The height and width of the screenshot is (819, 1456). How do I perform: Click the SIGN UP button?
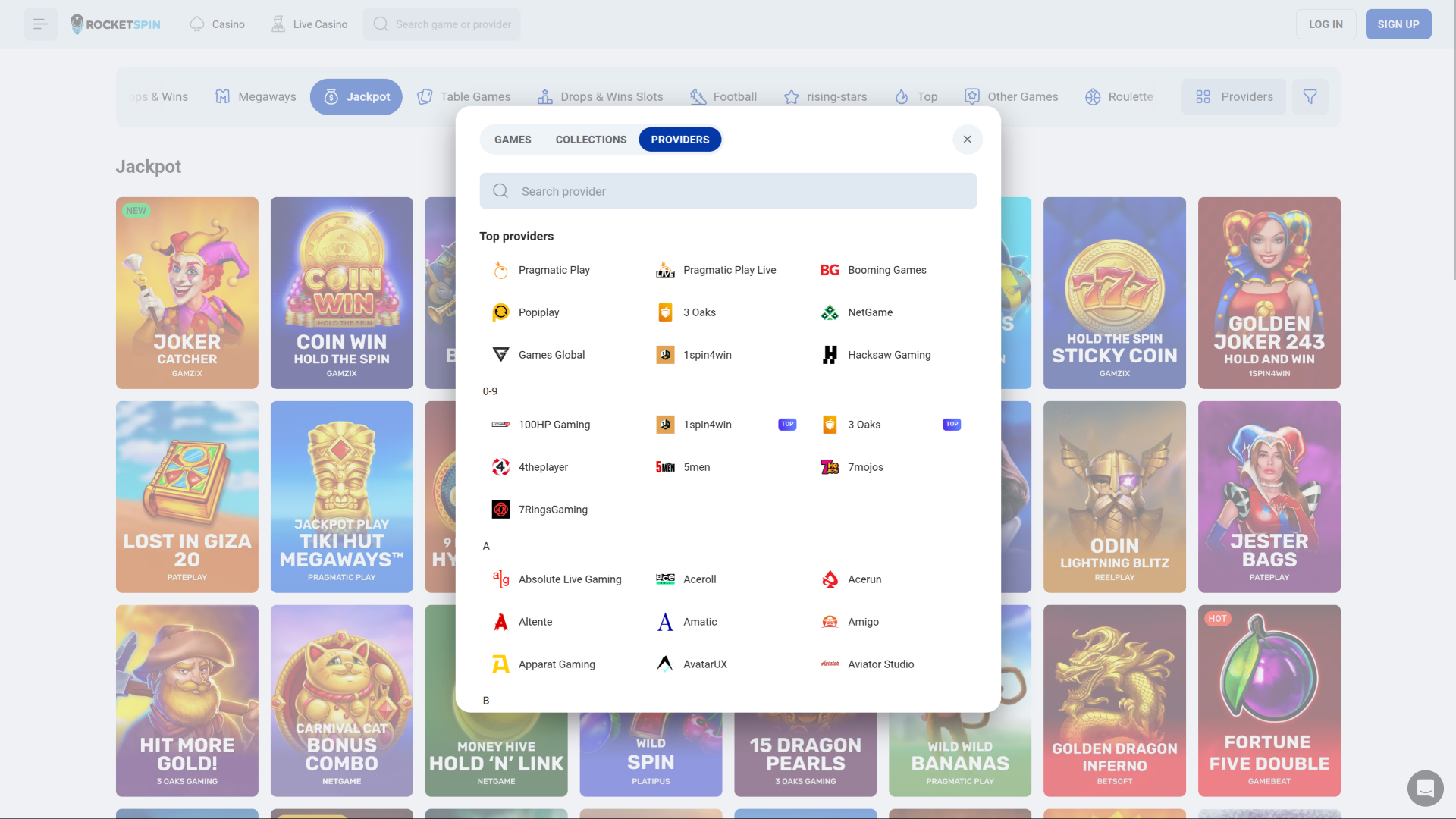click(x=1398, y=24)
